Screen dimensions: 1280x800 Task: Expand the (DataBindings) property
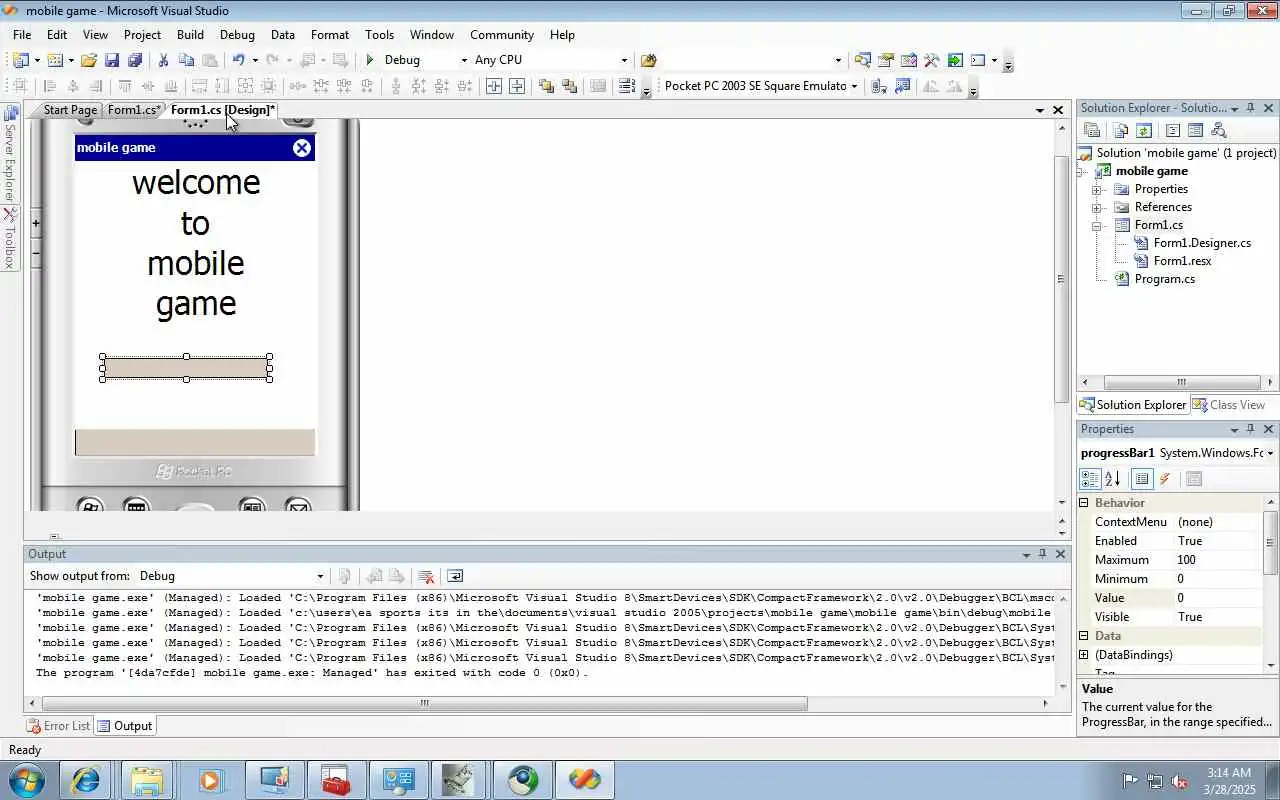1084,655
